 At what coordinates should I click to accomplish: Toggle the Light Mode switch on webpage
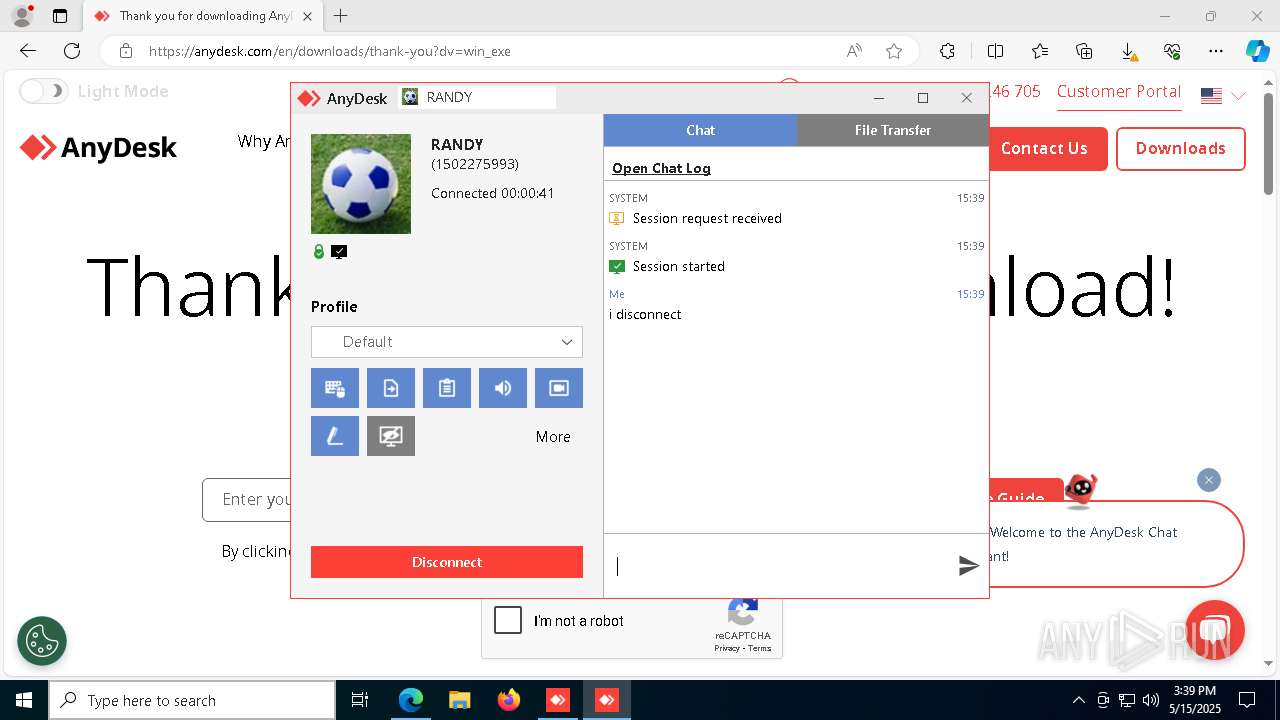coord(44,91)
